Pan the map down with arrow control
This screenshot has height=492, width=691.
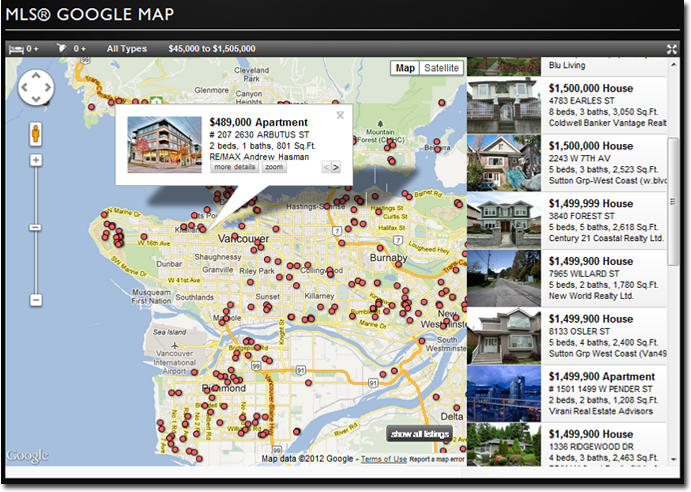coord(36,99)
